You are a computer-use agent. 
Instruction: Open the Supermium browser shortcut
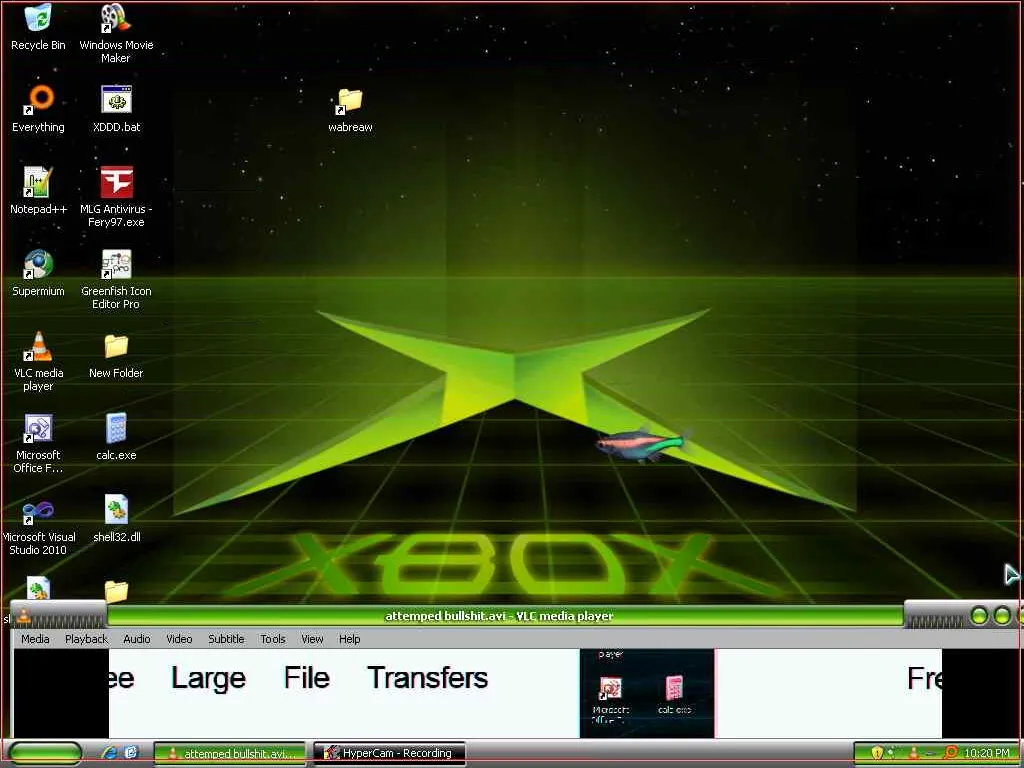pyautogui.click(x=39, y=273)
